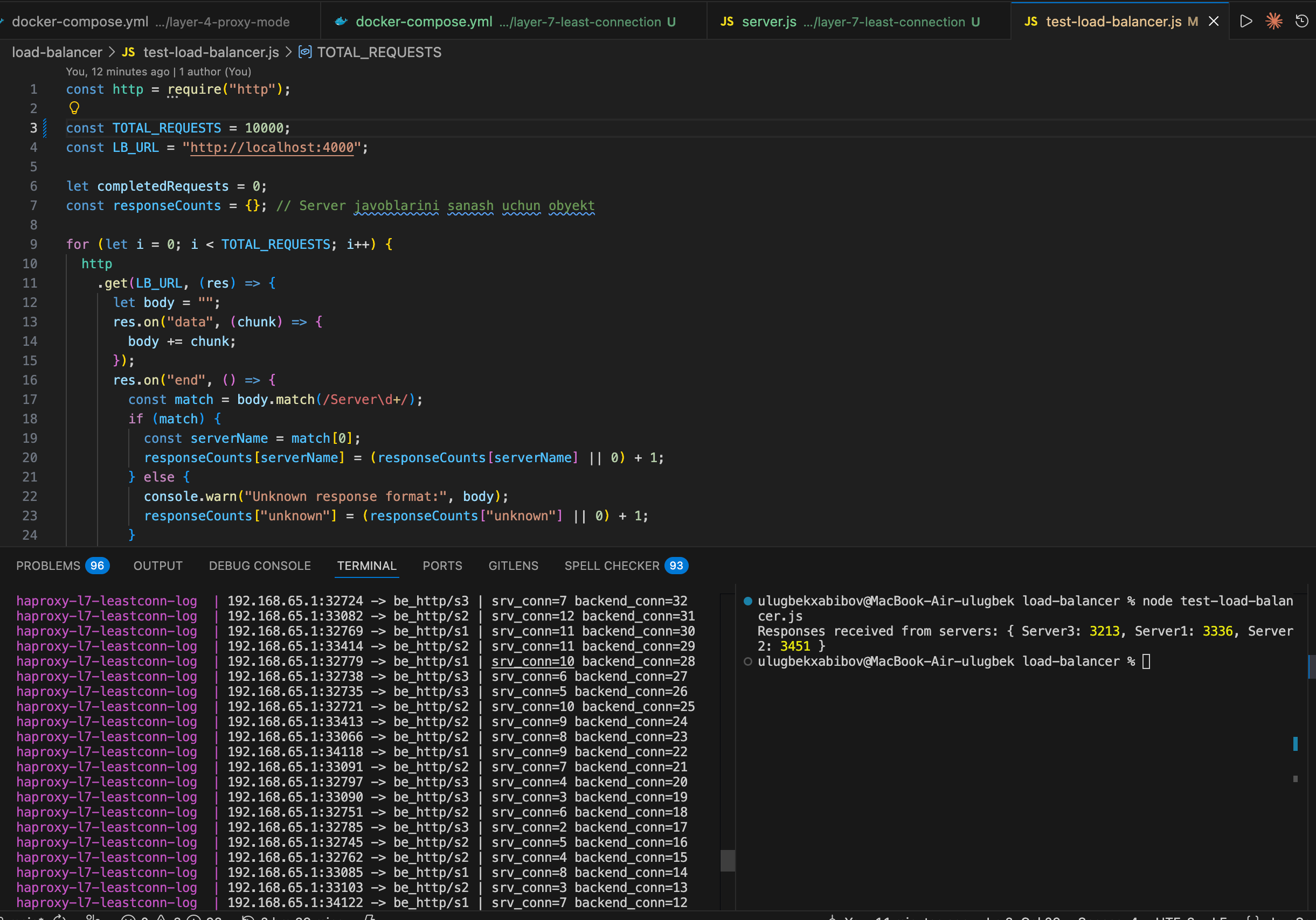Click the symbol icon before TOTAL_REQUESTS in breadcrumbs
The image size is (1316, 920).
pyautogui.click(x=305, y=52)
